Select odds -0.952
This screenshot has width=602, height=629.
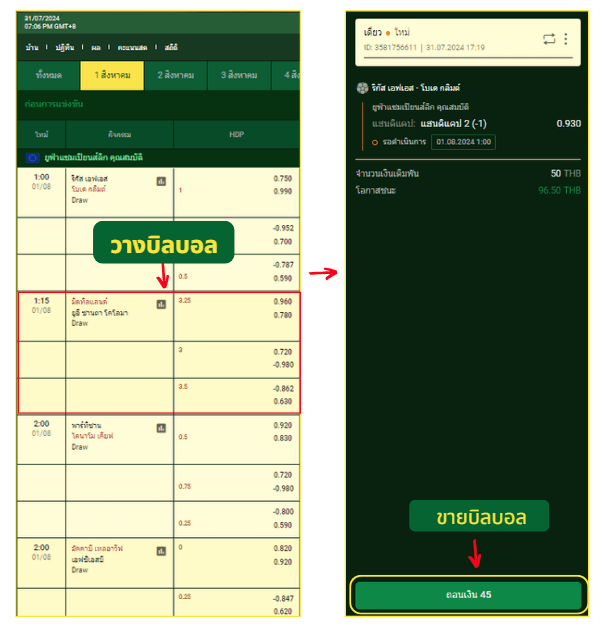283,228
